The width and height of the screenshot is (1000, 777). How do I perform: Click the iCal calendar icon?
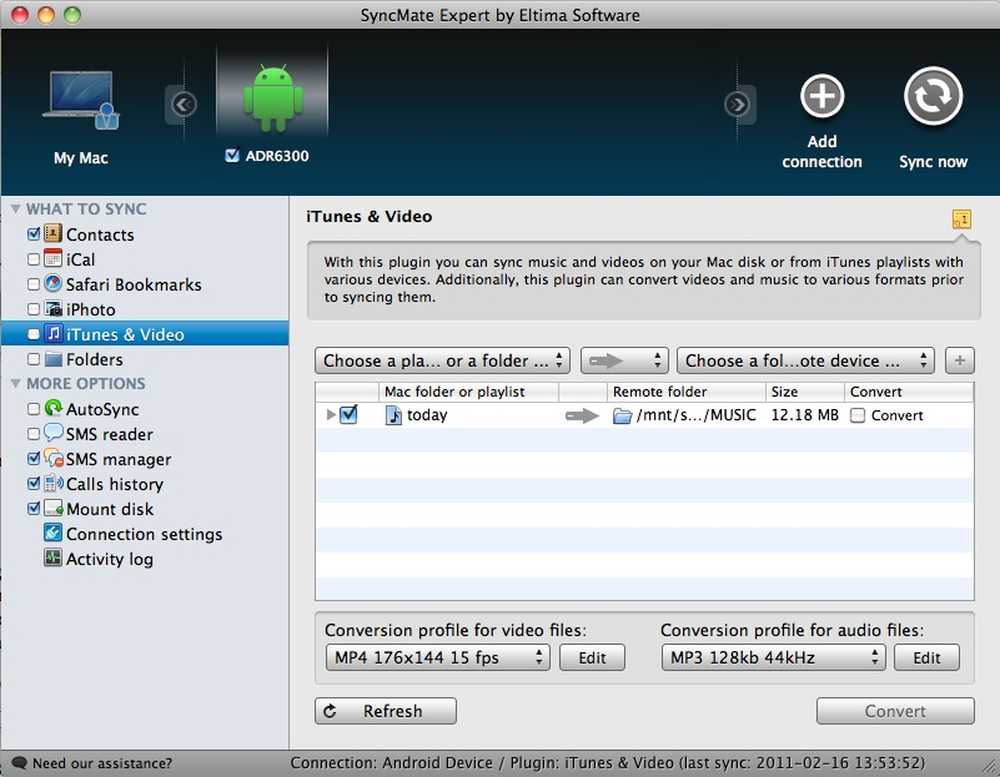(x=53, y=258)
